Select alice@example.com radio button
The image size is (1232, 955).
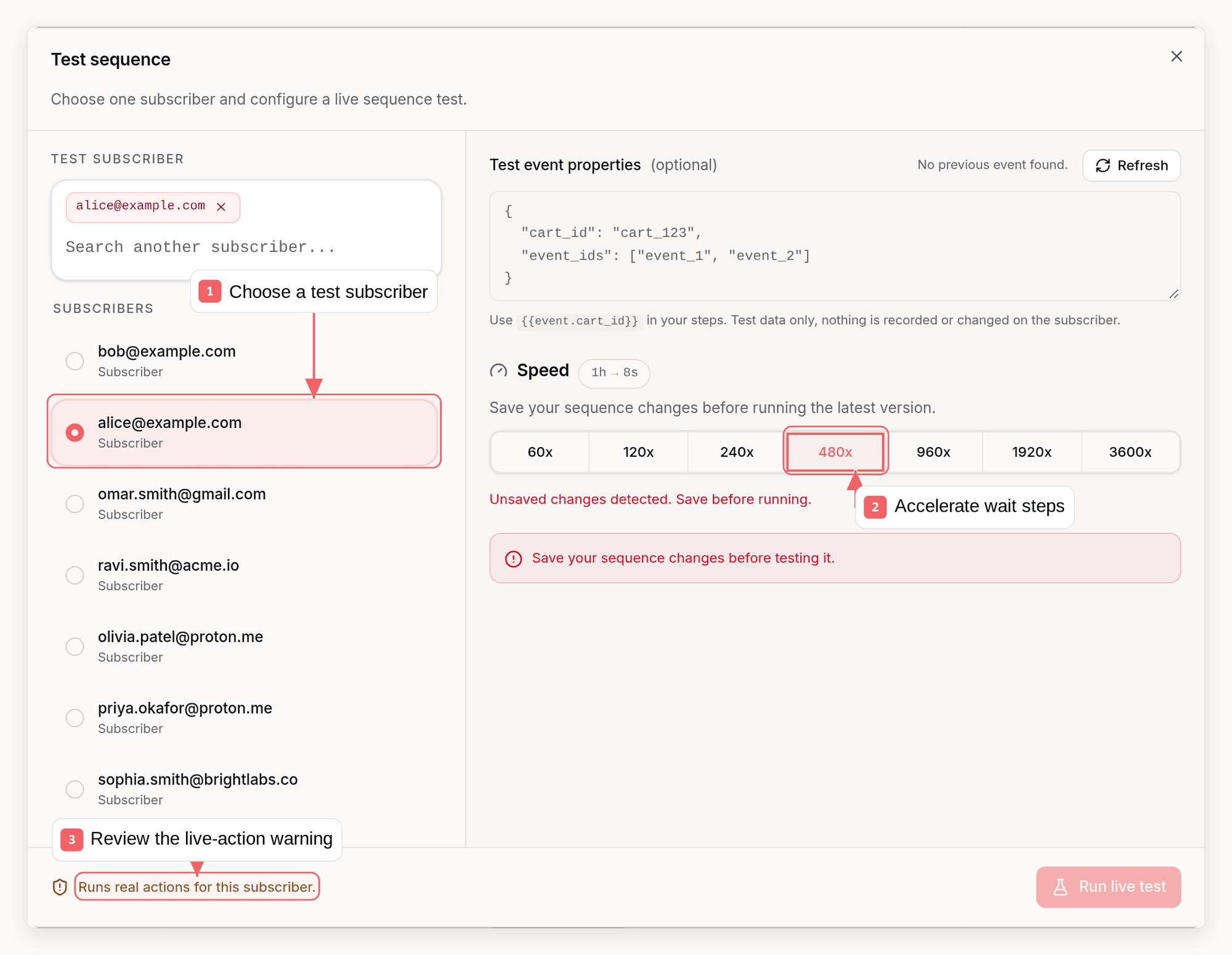click(x=75, y=432)
